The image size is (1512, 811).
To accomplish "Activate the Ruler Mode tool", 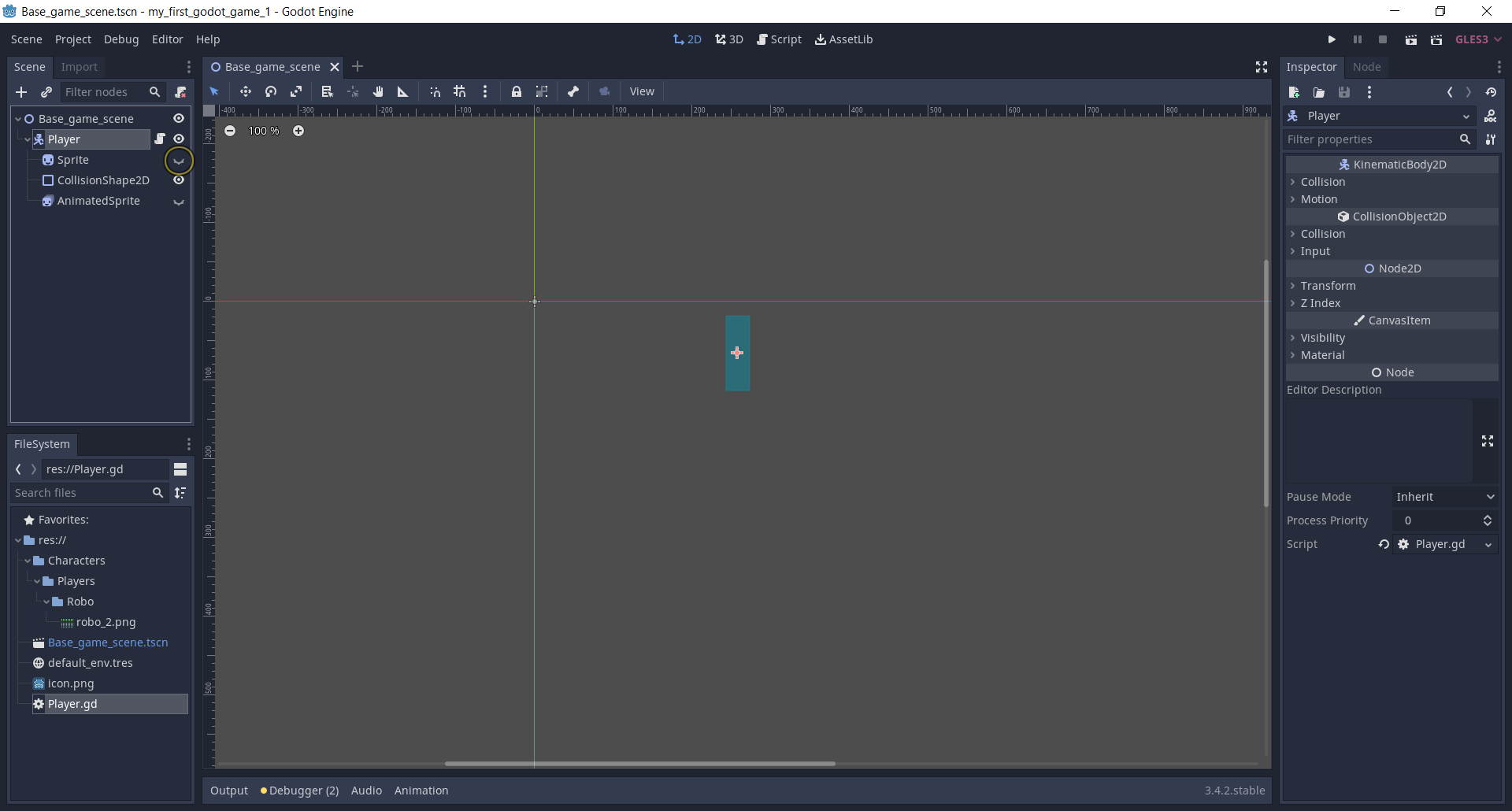I will (403, 91).
